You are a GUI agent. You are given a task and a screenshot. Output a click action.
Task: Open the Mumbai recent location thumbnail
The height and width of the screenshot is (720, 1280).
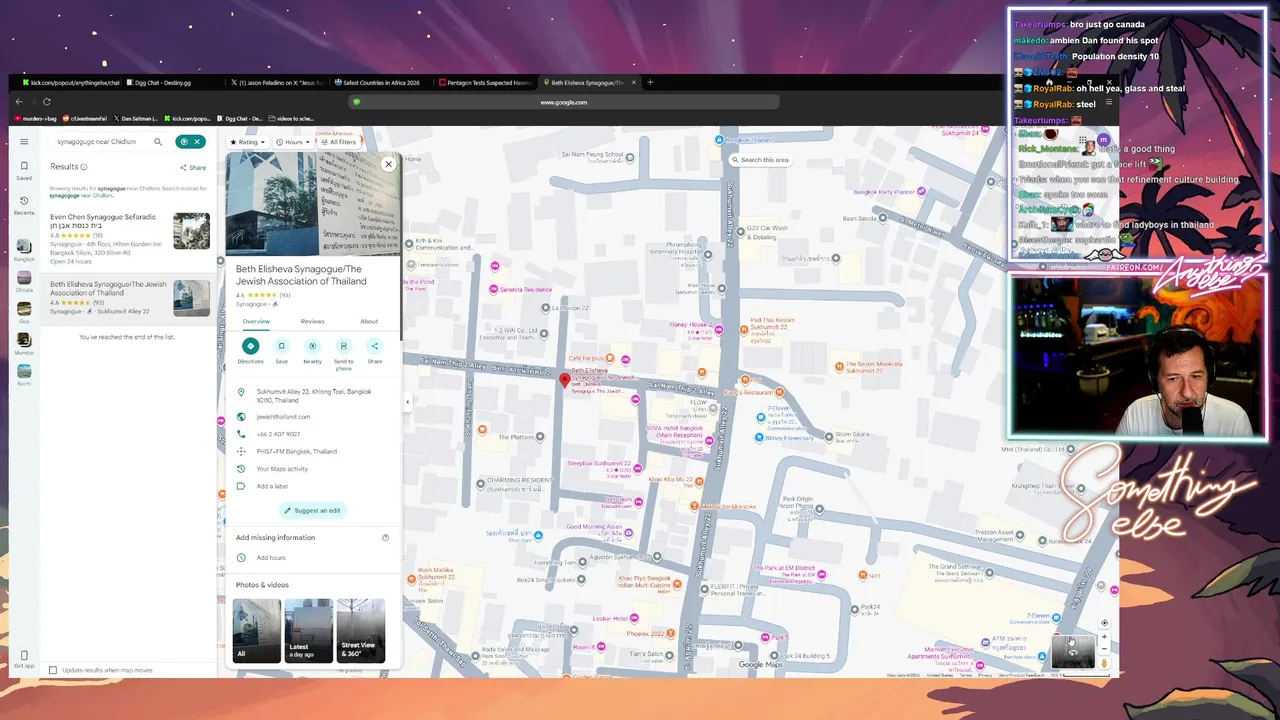tap(24, 342)
